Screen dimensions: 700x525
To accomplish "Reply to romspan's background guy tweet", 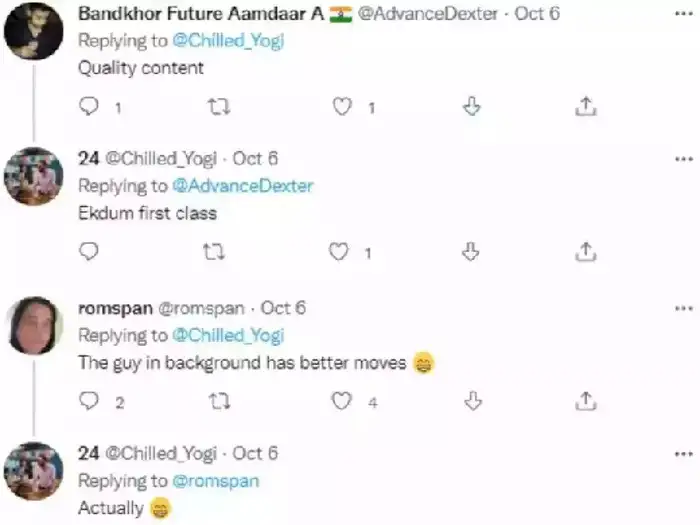I will (90, 401).
